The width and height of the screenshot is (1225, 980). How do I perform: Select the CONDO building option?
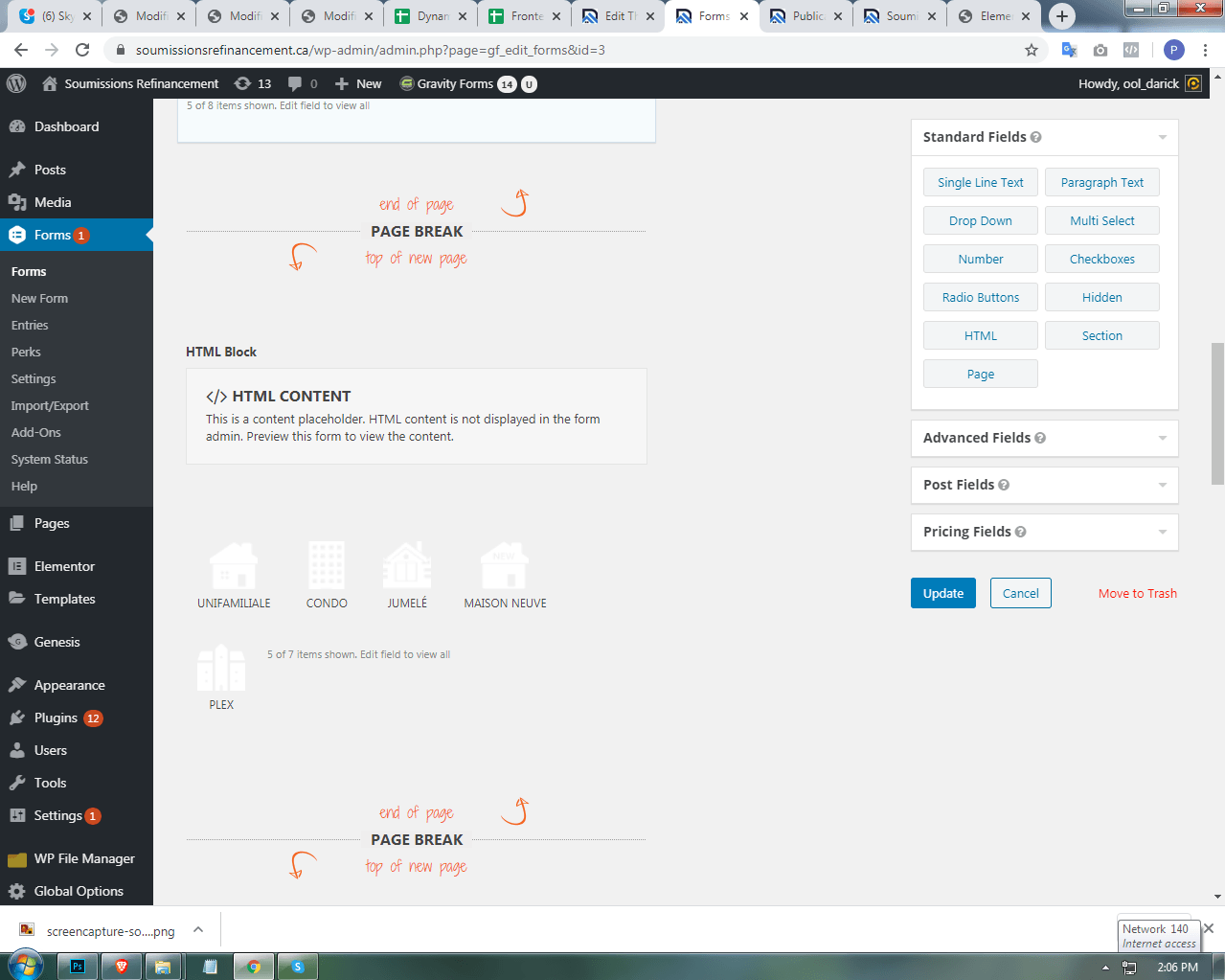327,575
